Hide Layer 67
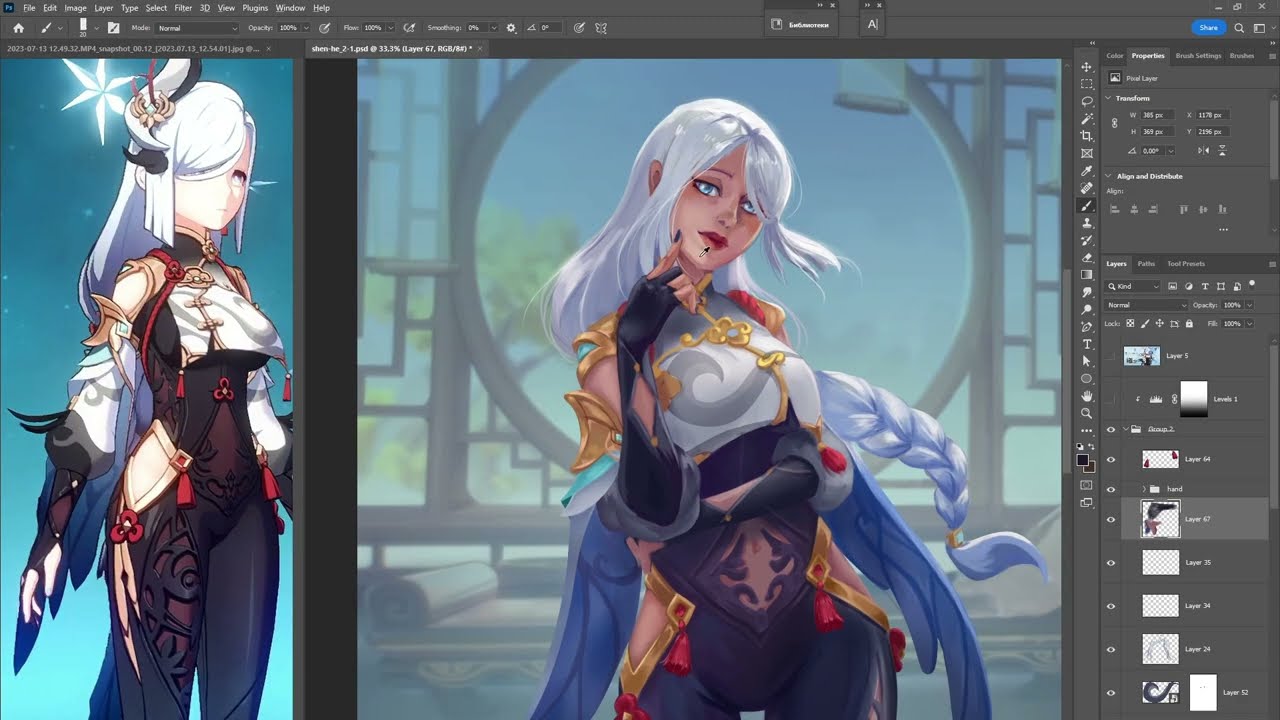The width and height of the screenshot is (1280, 720). tap(1110, 520)
